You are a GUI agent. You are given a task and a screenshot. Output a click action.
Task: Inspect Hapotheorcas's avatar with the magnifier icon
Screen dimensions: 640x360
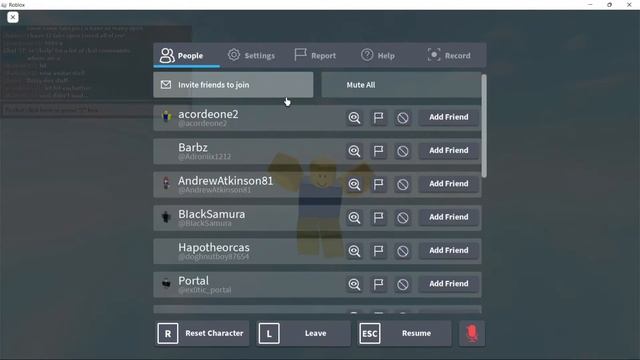[x=354, y=251]
